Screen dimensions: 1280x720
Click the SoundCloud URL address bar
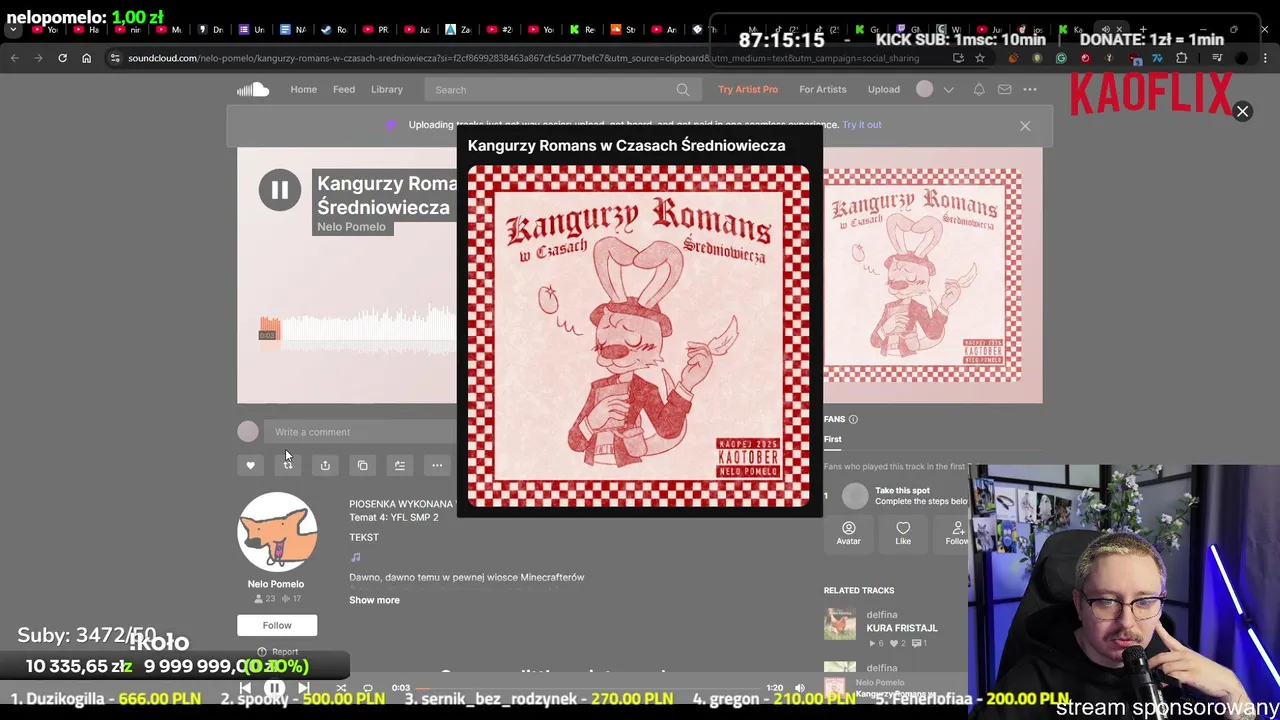click(x=523, y=58)
